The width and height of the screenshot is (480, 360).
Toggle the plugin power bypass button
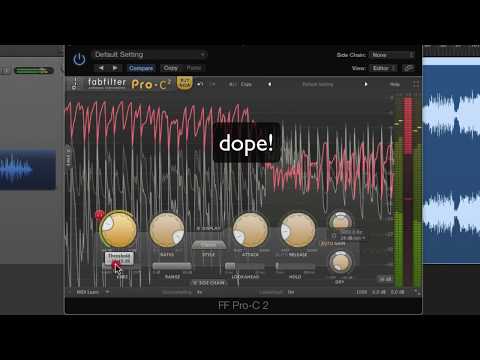pos(79,60)
